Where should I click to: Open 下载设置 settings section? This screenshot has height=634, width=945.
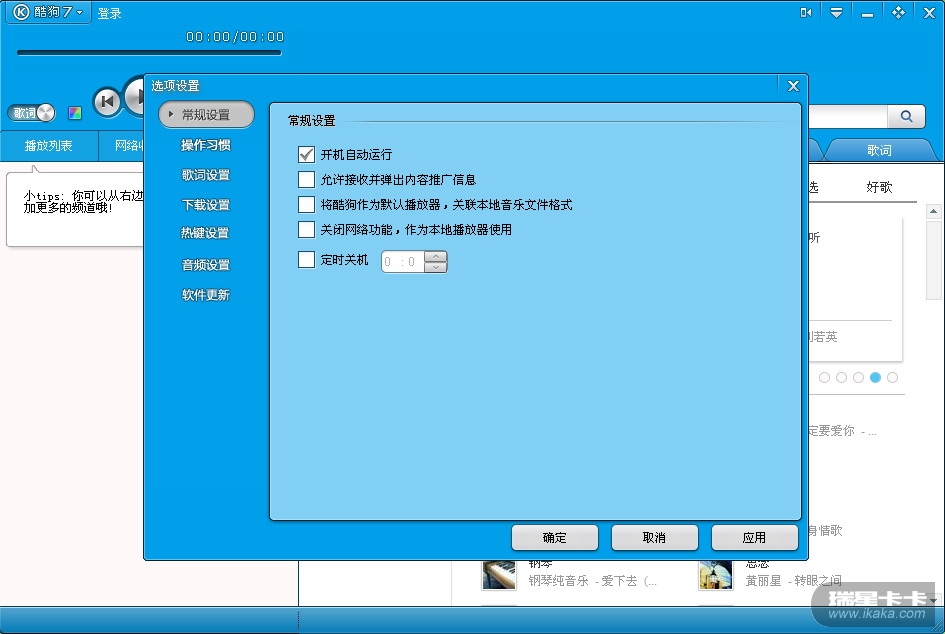206,205
